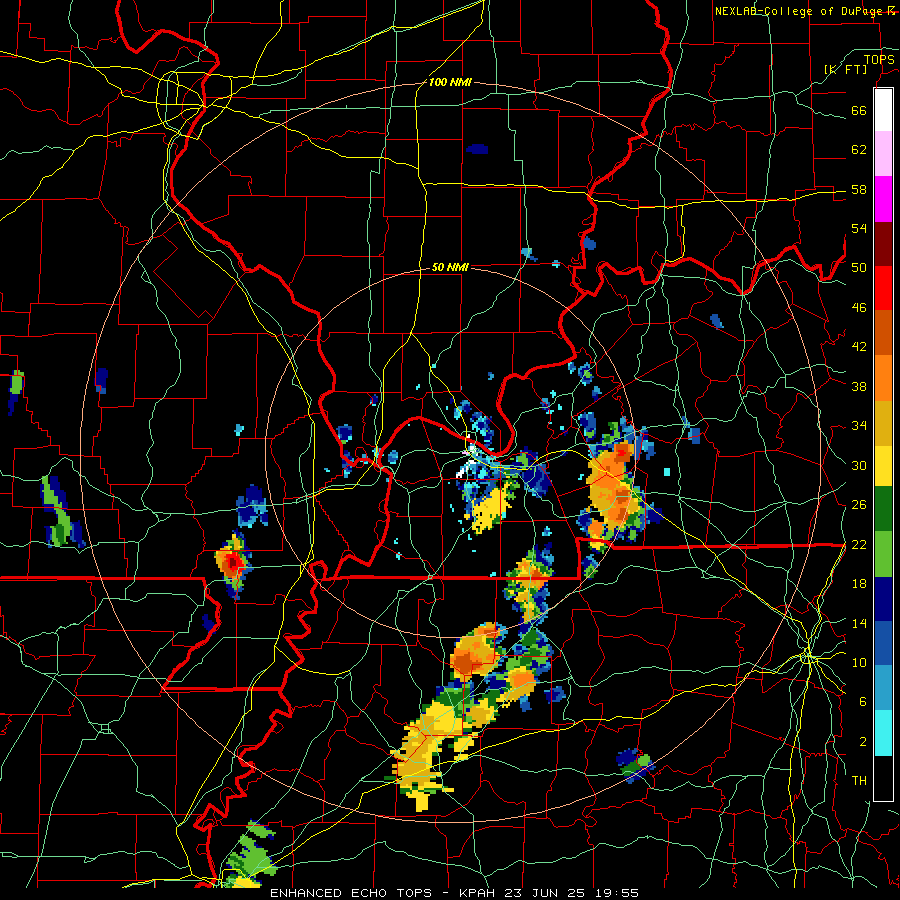Click the dark orange legend swatch
Image resolution: width=900 pixels, height=900 pixels.
[883, 332]
